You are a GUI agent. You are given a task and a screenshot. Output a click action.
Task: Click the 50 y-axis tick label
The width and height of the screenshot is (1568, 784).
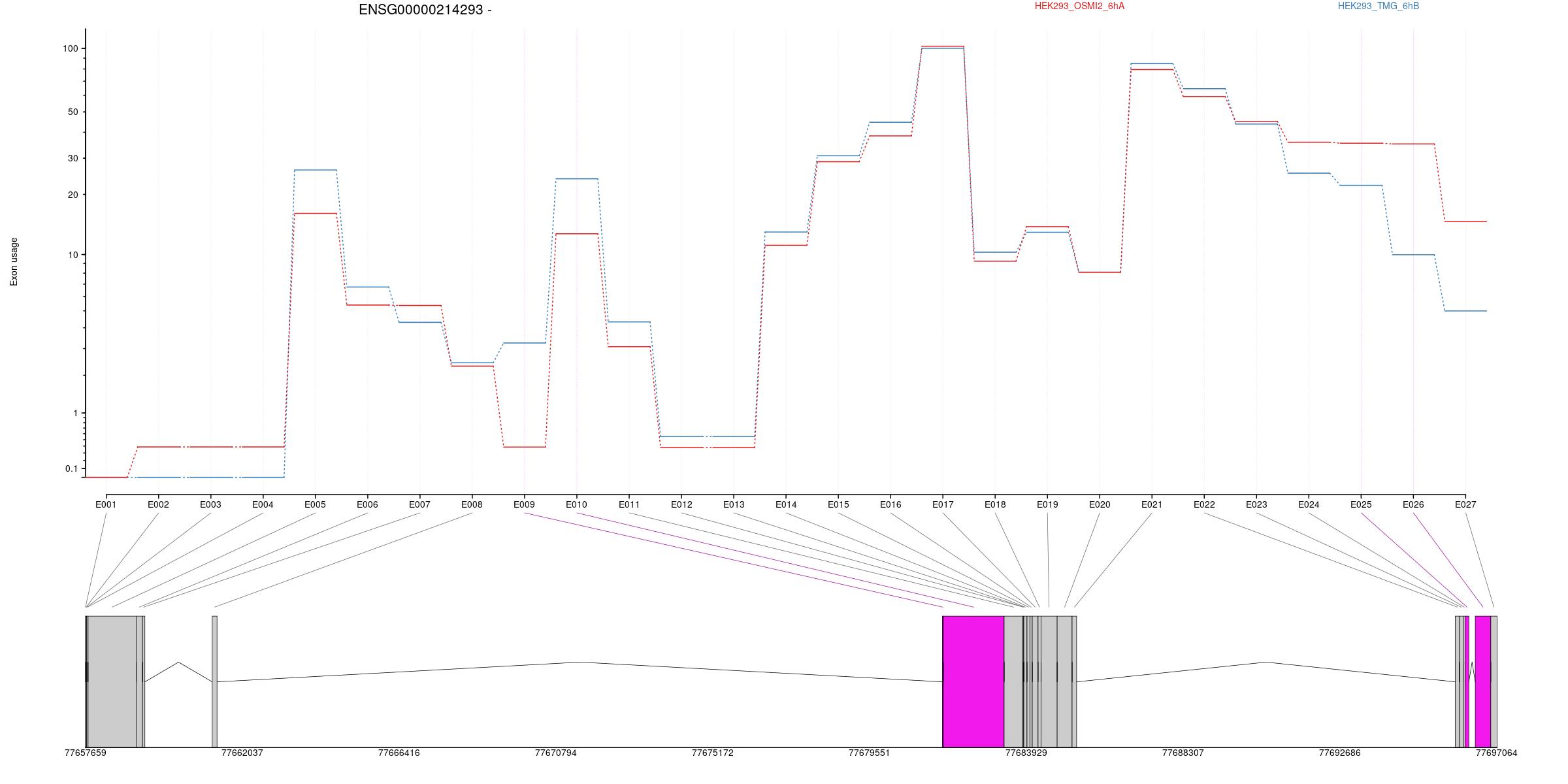[x=73, y=112]
